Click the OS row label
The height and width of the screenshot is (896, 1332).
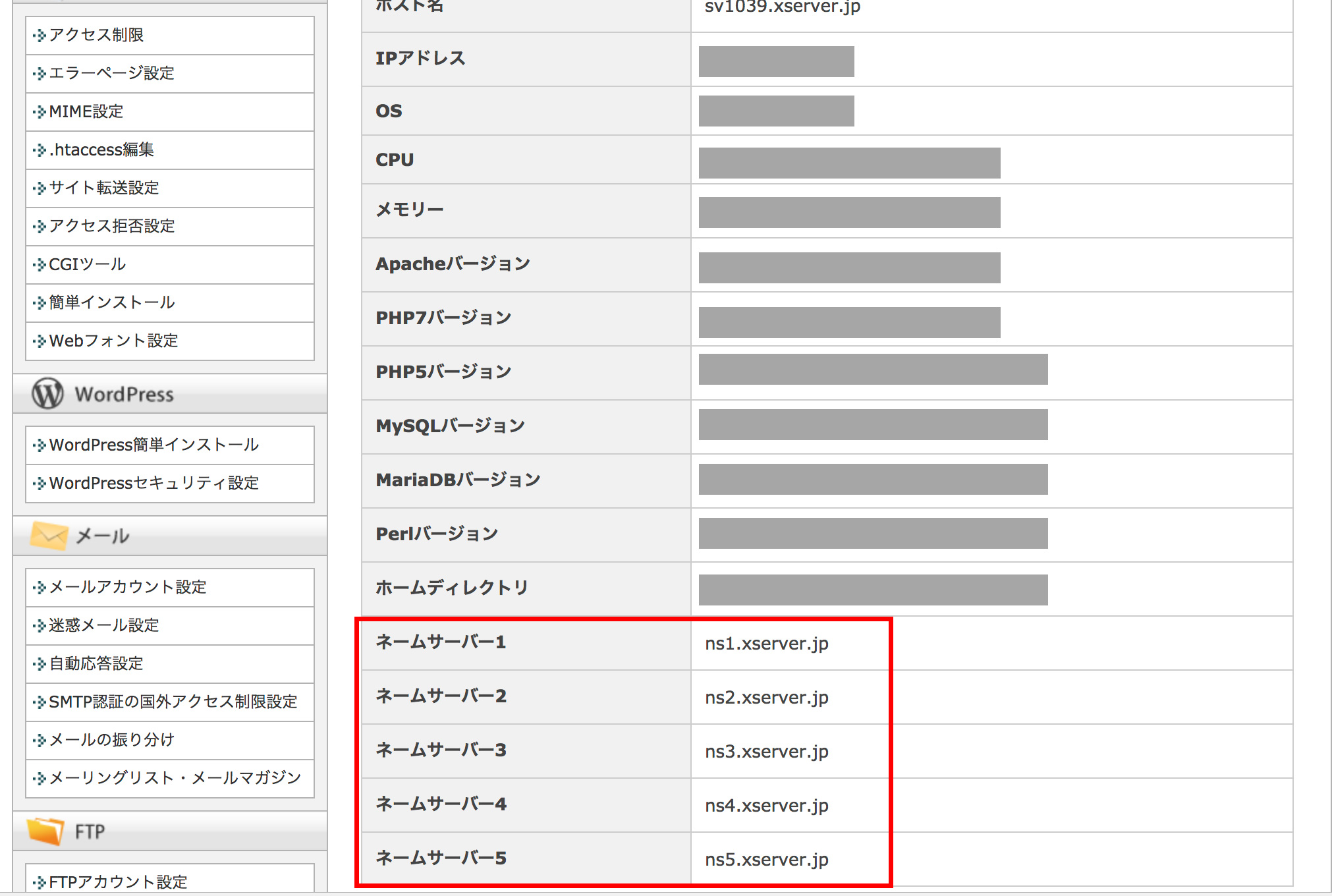click(x=389, y=111)
